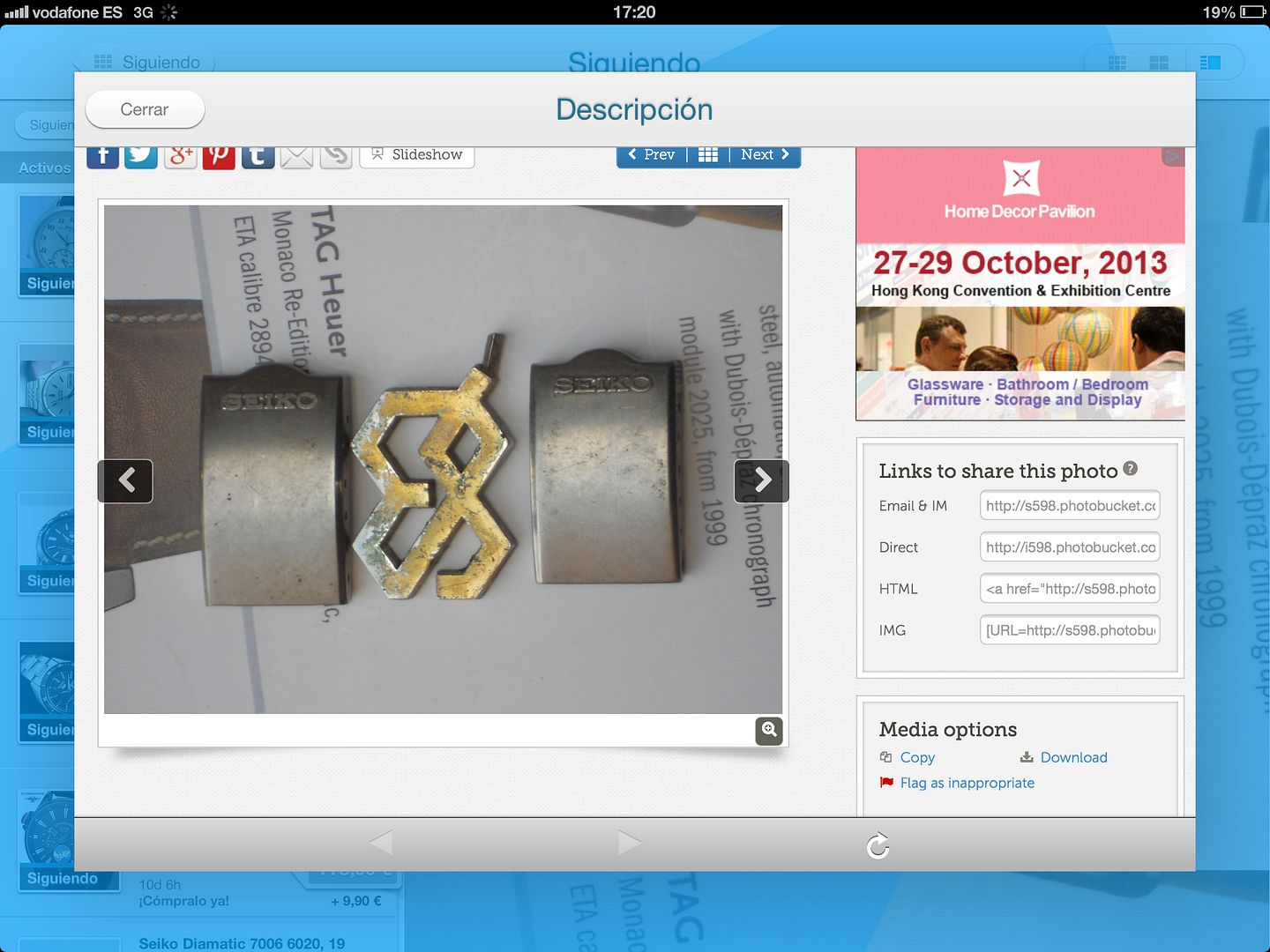Zoom photo with magnifier icon
1270x952 pixels.
point(769,730)
